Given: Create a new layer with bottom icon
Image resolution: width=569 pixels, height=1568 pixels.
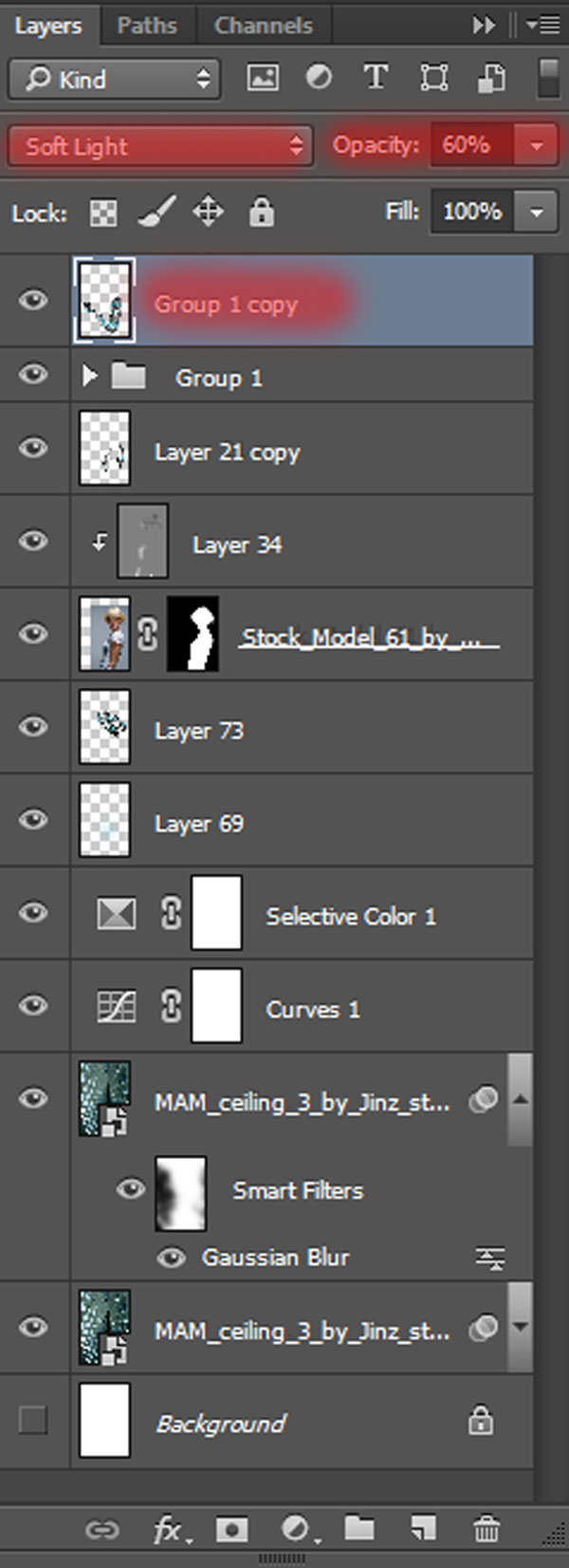Looking at the screenshot, I should pyautogui.click(x=423, y=1528).
